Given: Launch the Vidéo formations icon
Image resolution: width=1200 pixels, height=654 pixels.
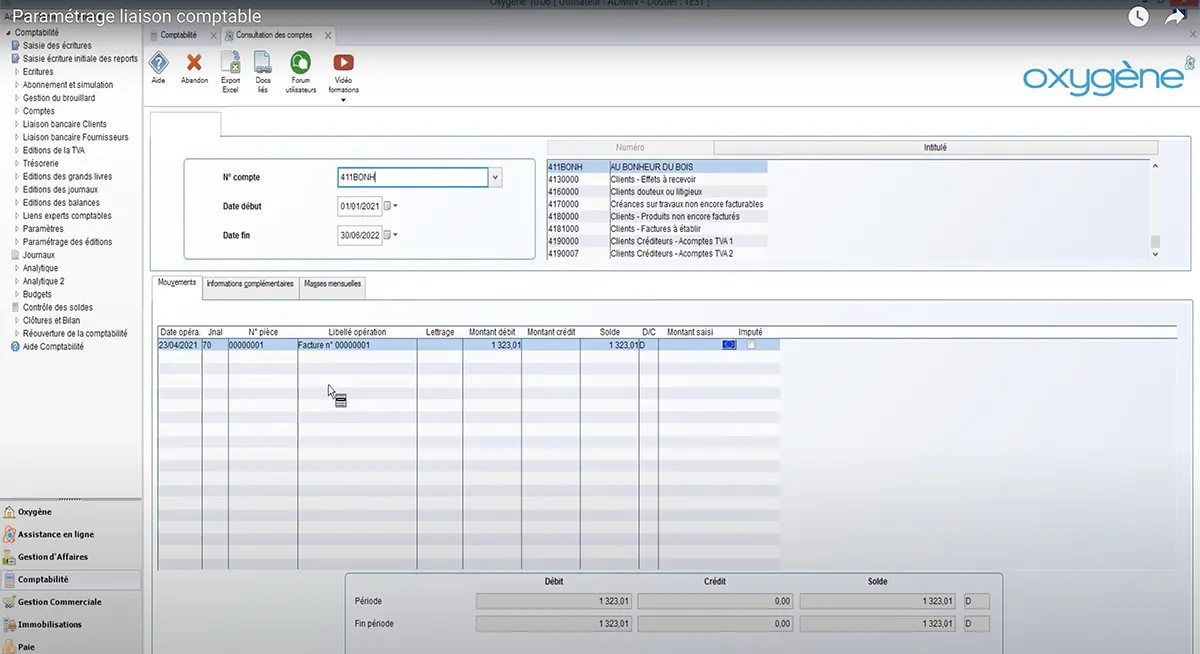Looking at the screenshot, I should pos(343,64).
